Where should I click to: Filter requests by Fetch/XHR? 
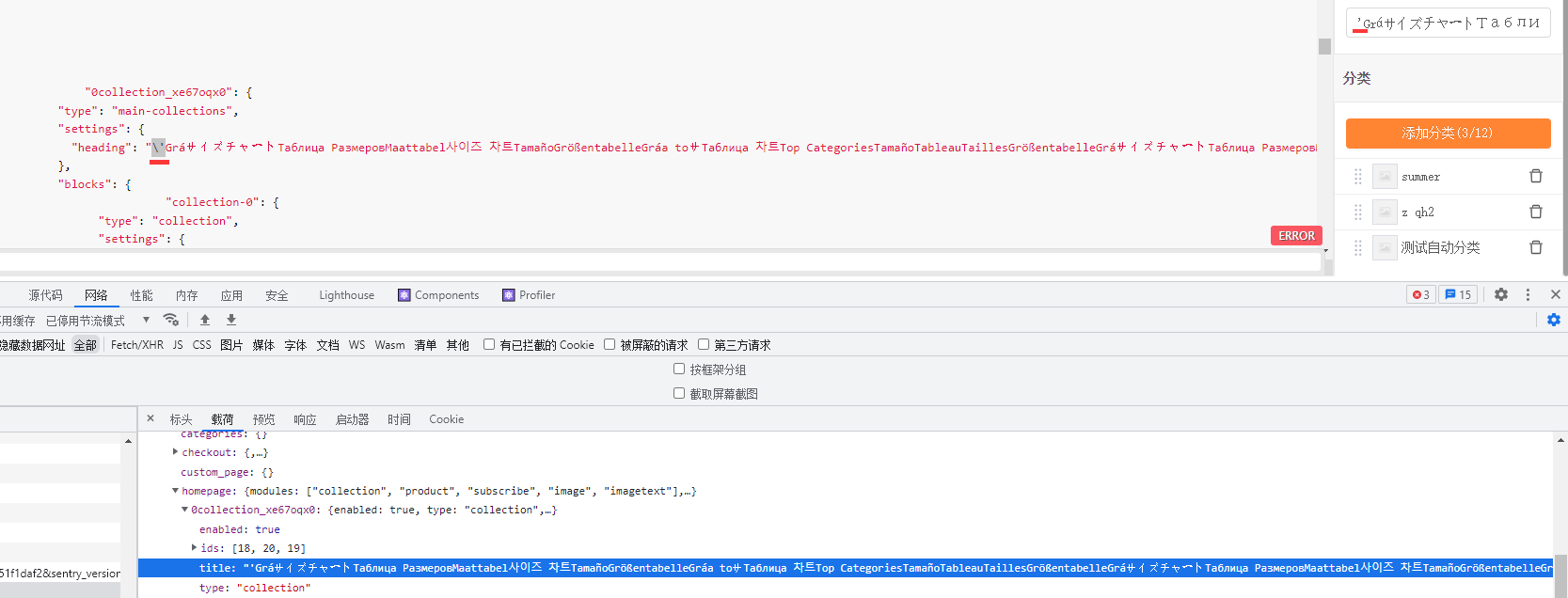pyautogui.click(x=136, y=345)
